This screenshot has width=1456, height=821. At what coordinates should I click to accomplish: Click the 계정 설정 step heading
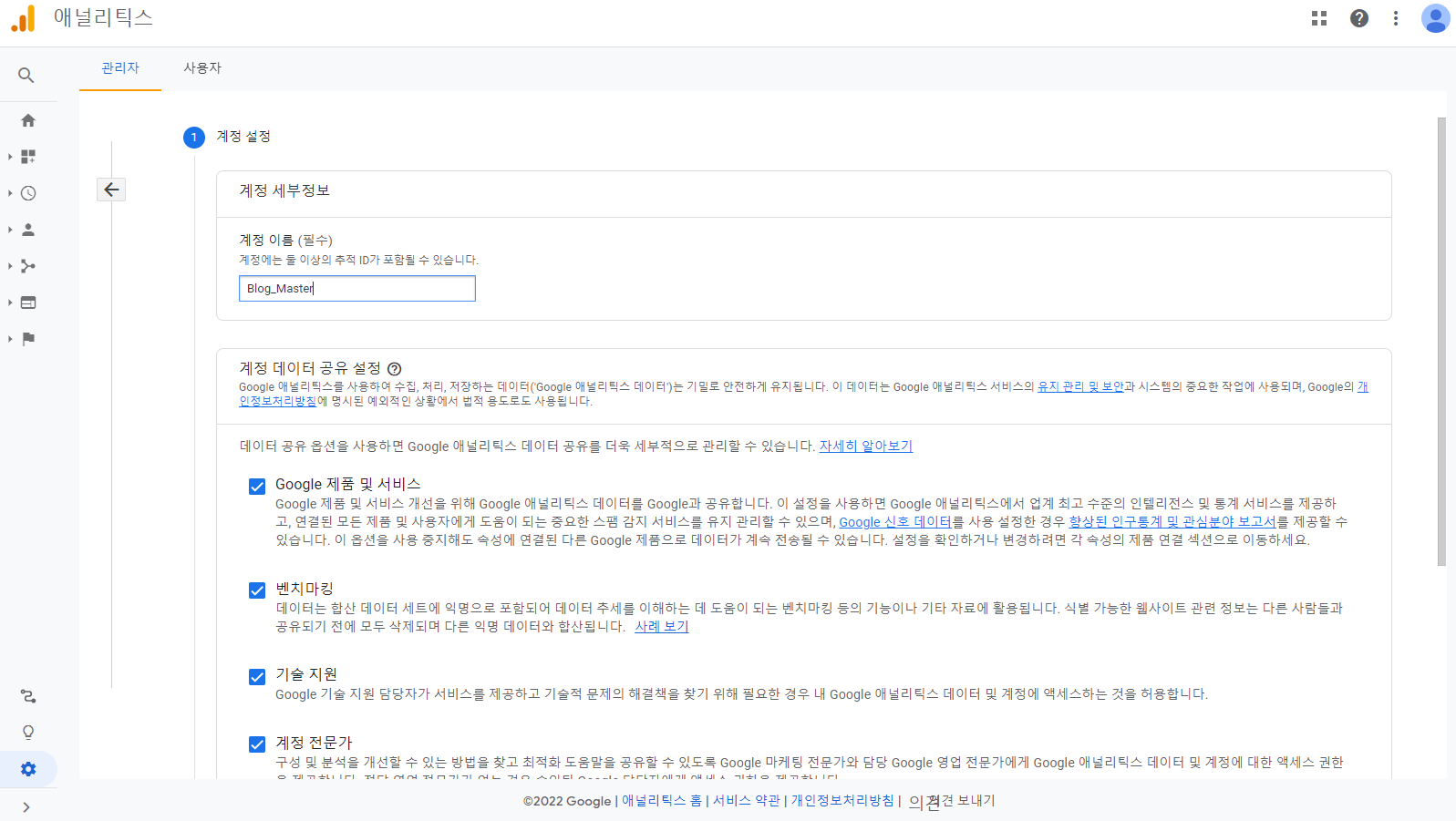243,137
